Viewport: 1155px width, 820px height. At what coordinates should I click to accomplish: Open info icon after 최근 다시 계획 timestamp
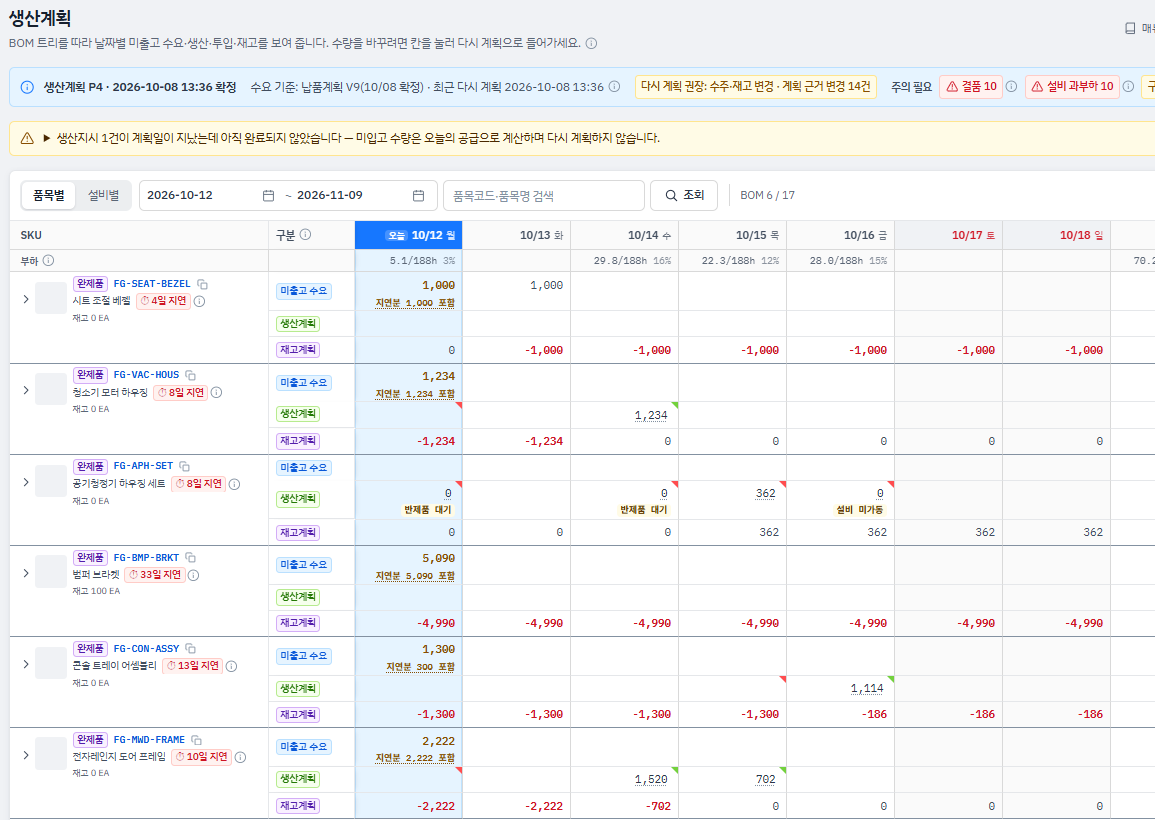pos(614,87)
